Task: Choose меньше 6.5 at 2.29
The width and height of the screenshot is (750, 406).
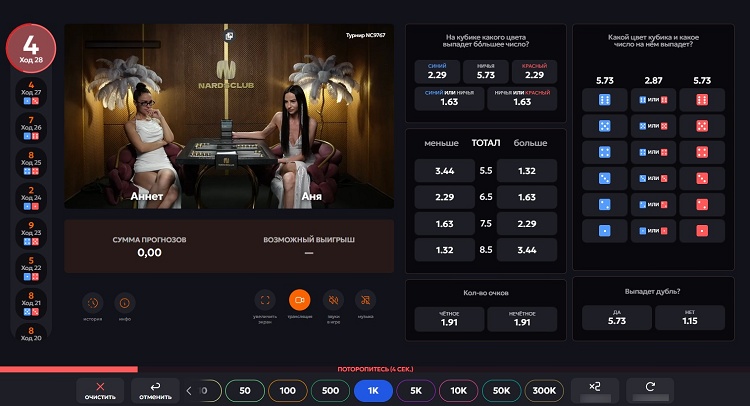Action: click(x=445, y=197)
